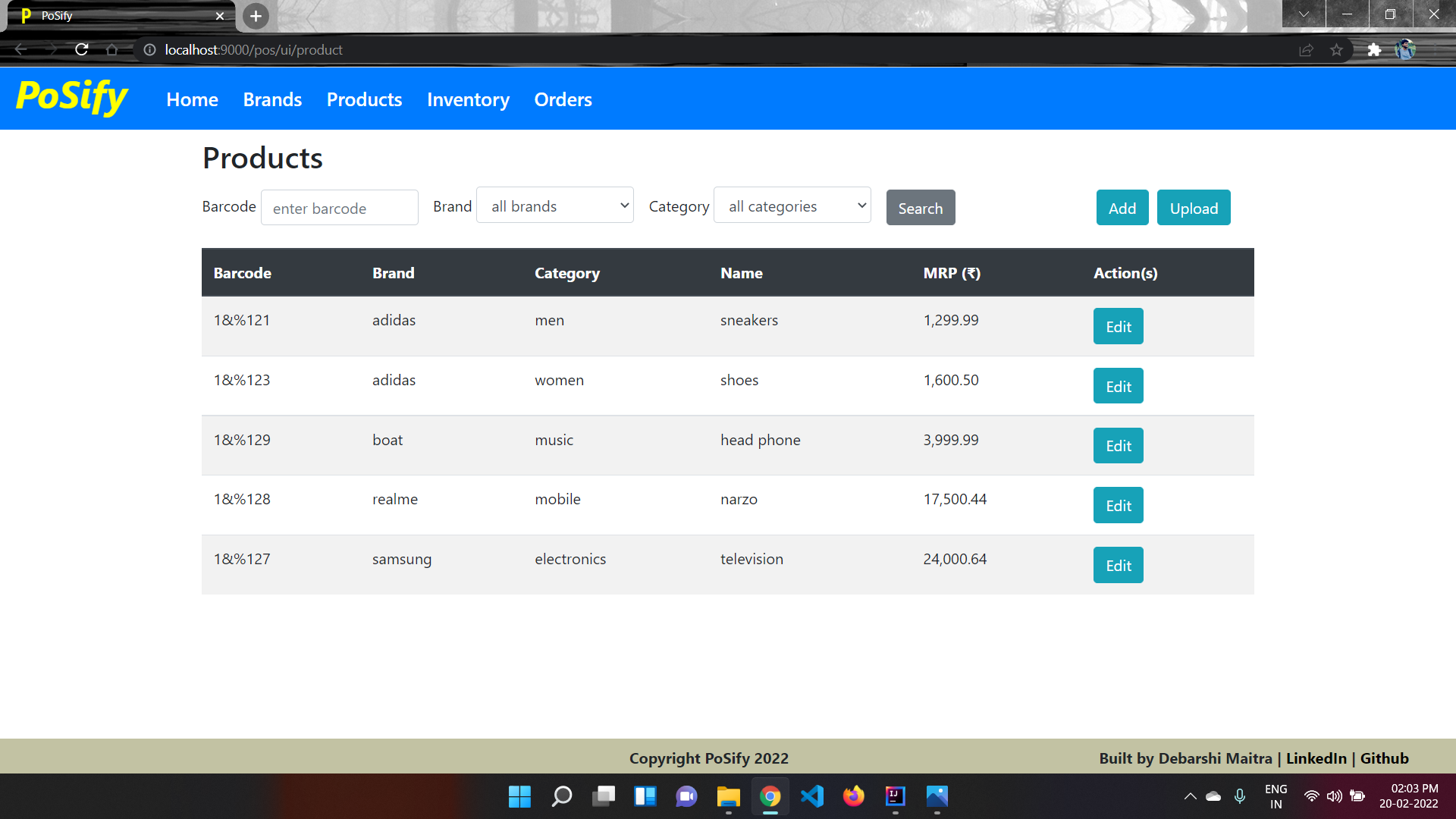The image size is (1456, 819).
Task: Click the Windows Start button
Action: pyautogui.click(x=519, y=796)
